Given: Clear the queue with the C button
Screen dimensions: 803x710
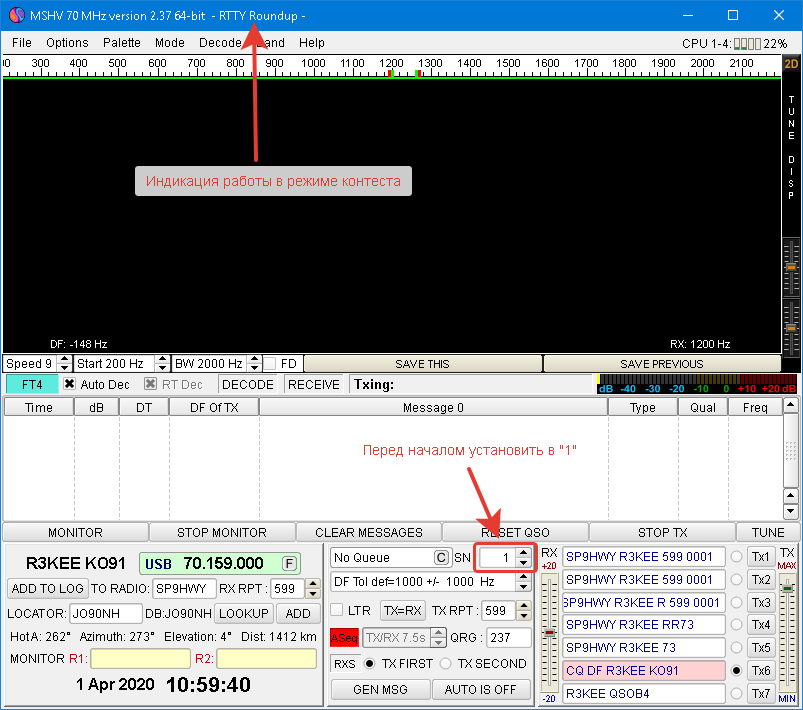Looking at the screenshot, I should (440, 557).
